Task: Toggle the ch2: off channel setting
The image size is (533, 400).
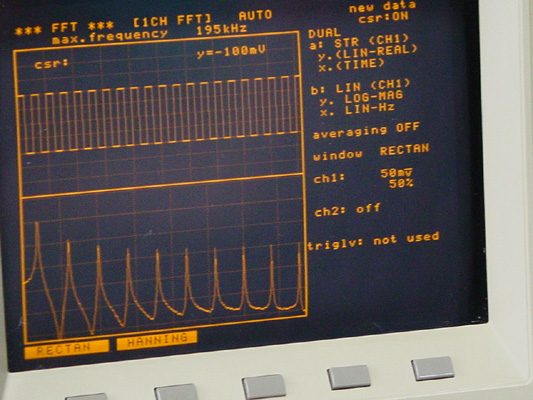Action: pos(347,210)
